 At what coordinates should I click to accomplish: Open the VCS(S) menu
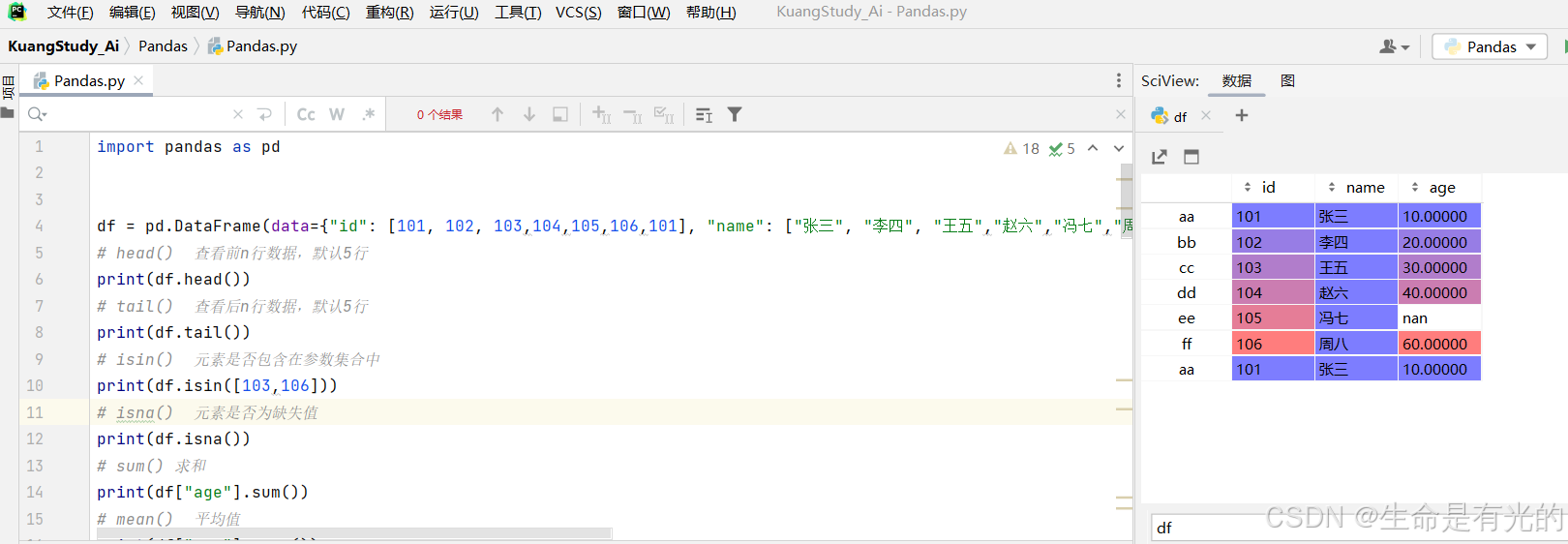pyautogui.click(x=579, y=12)
